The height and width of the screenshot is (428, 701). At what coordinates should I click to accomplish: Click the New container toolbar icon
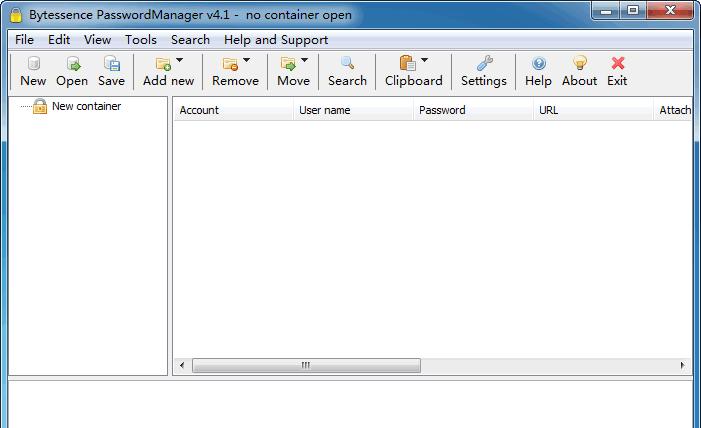(x=34, y=64)
